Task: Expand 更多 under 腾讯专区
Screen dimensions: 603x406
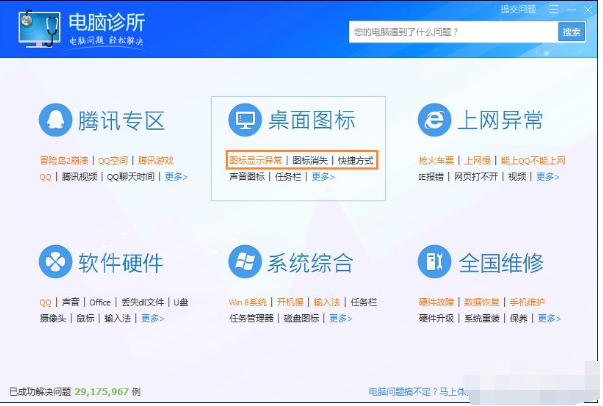Action: pyautogui.click(x=176, y=177)
